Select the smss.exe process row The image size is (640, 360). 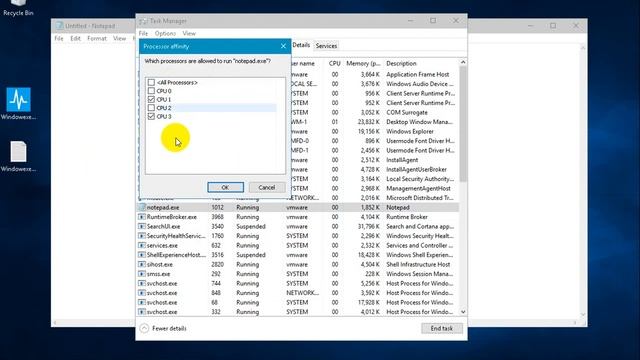[x=298, y=274]
